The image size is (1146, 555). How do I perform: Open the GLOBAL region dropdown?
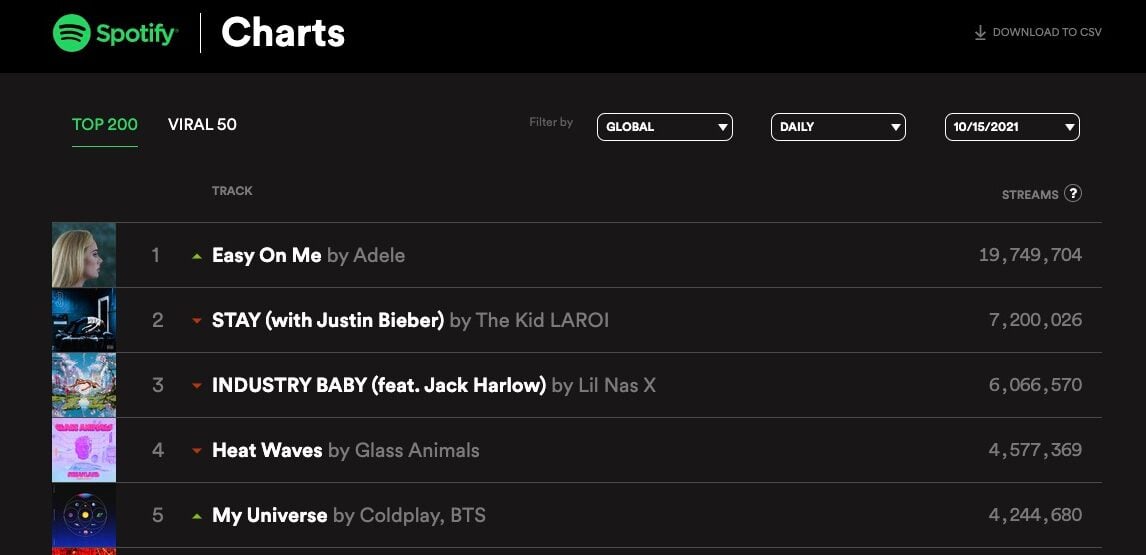pos(665,127)
